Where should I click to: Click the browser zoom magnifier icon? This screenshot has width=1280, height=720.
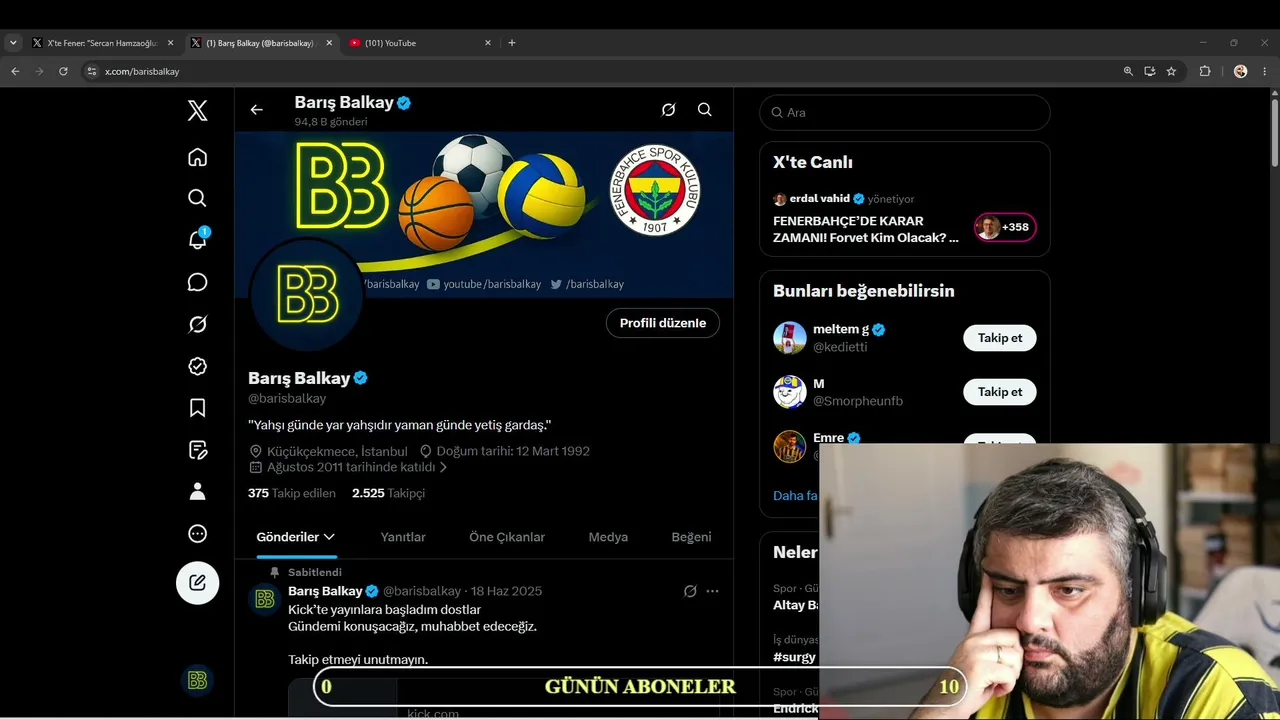(x=1128, y=71)
